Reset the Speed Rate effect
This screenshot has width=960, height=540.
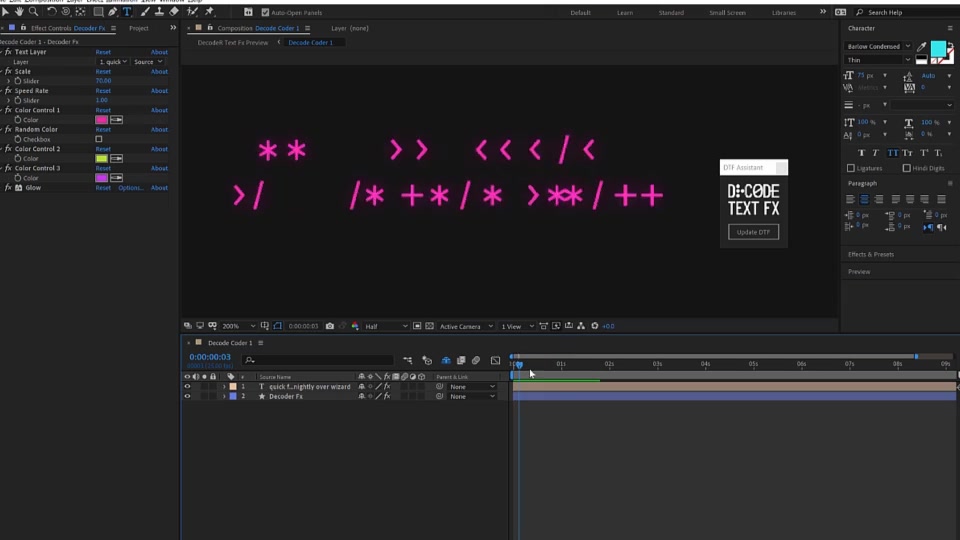pos(103,91)
